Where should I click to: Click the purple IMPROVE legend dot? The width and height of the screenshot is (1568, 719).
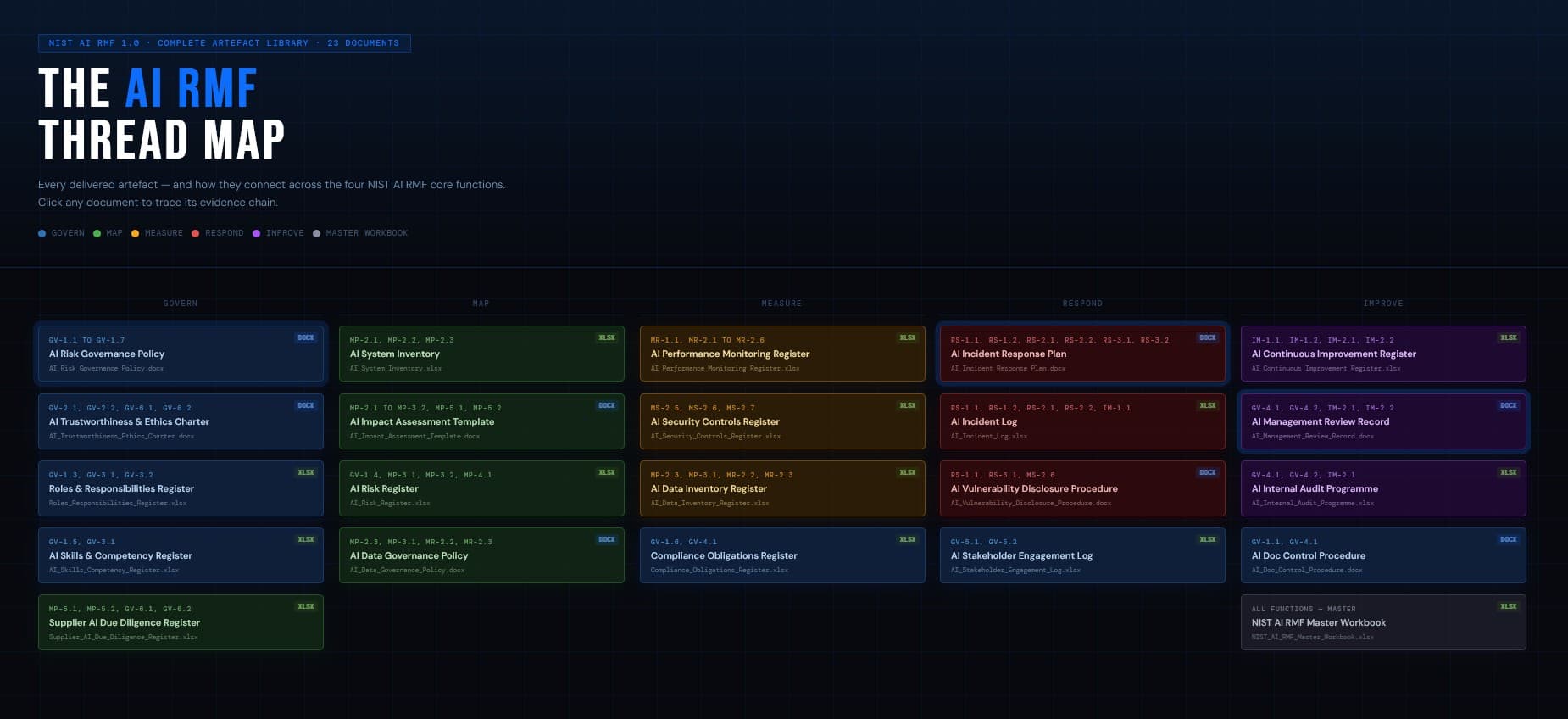(256, 233)
